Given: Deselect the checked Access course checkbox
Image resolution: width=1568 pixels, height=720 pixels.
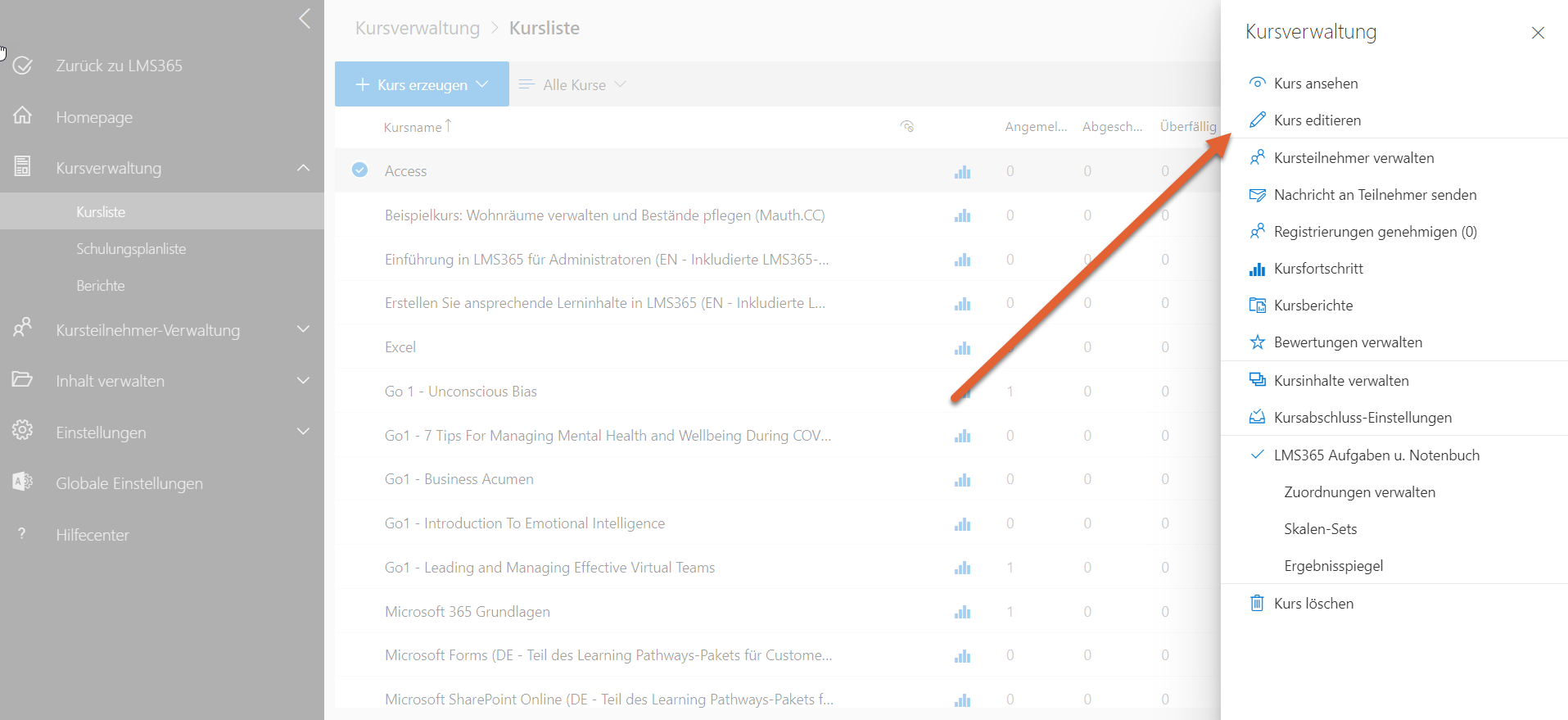Looking at the screenshot, I should (359, 170).
